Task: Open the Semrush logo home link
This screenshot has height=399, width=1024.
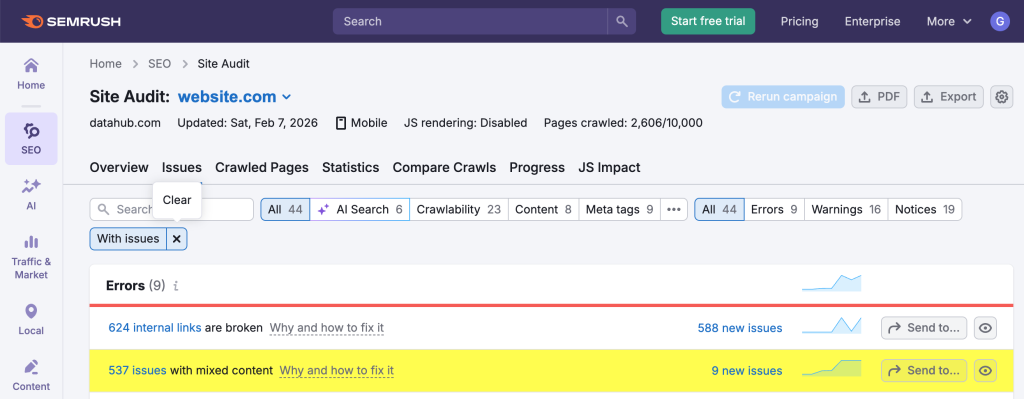Action: click(71, 22)
